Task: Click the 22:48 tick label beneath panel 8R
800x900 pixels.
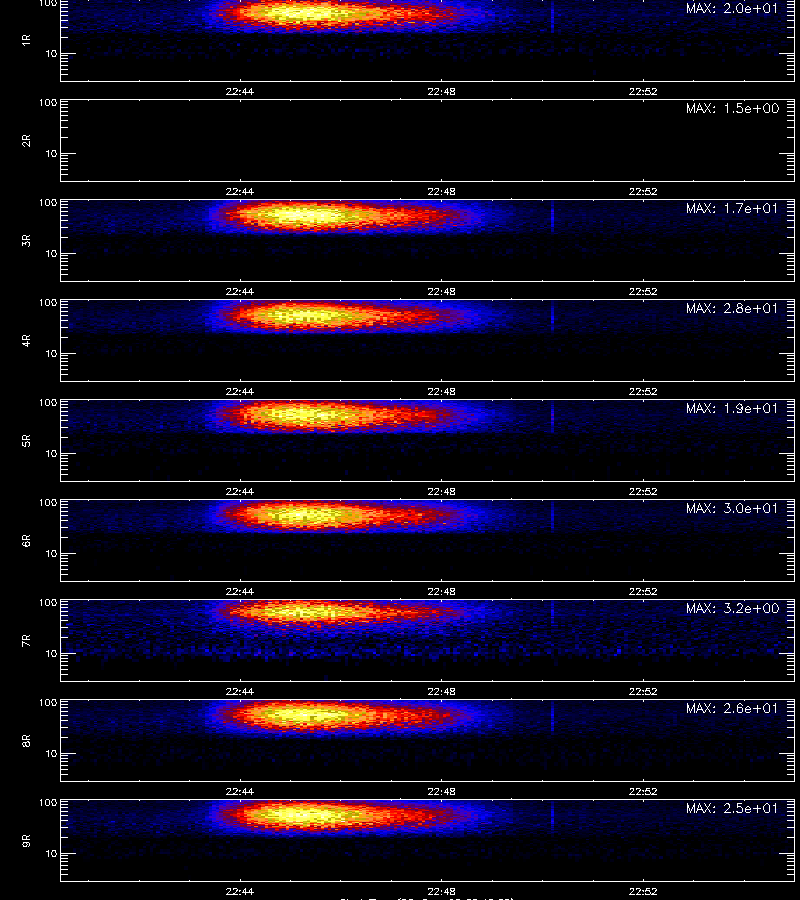Action: point(441,792)
